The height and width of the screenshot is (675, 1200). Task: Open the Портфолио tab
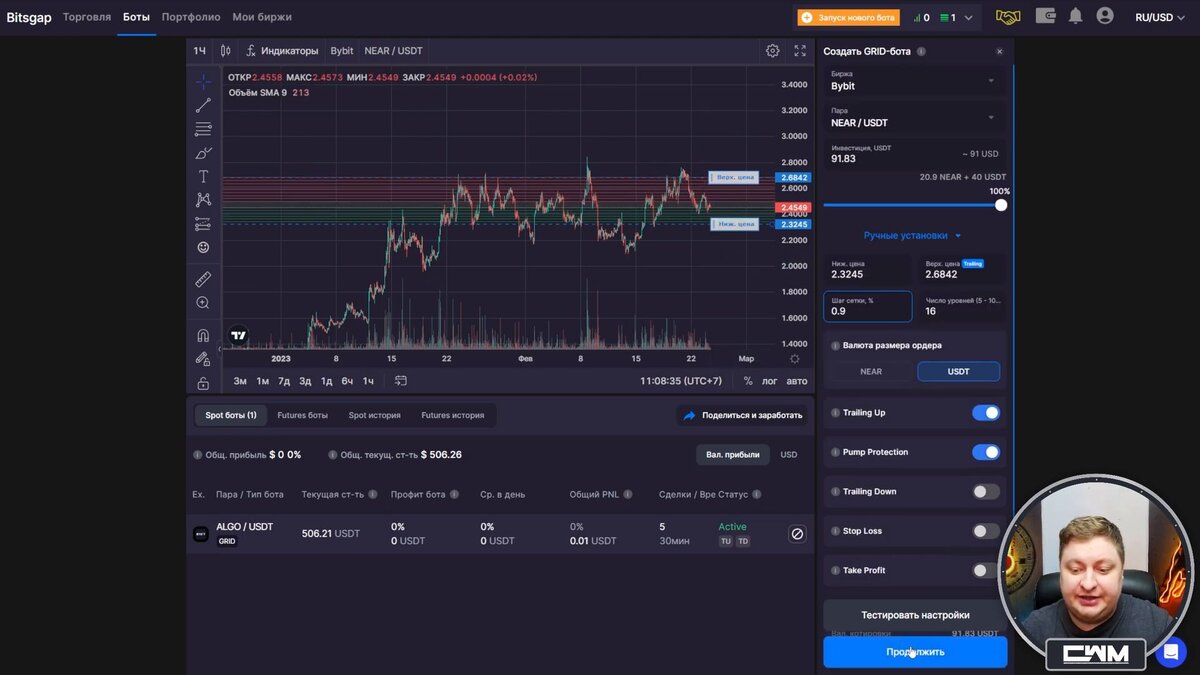pyautogui.click(x=191, y=17)
